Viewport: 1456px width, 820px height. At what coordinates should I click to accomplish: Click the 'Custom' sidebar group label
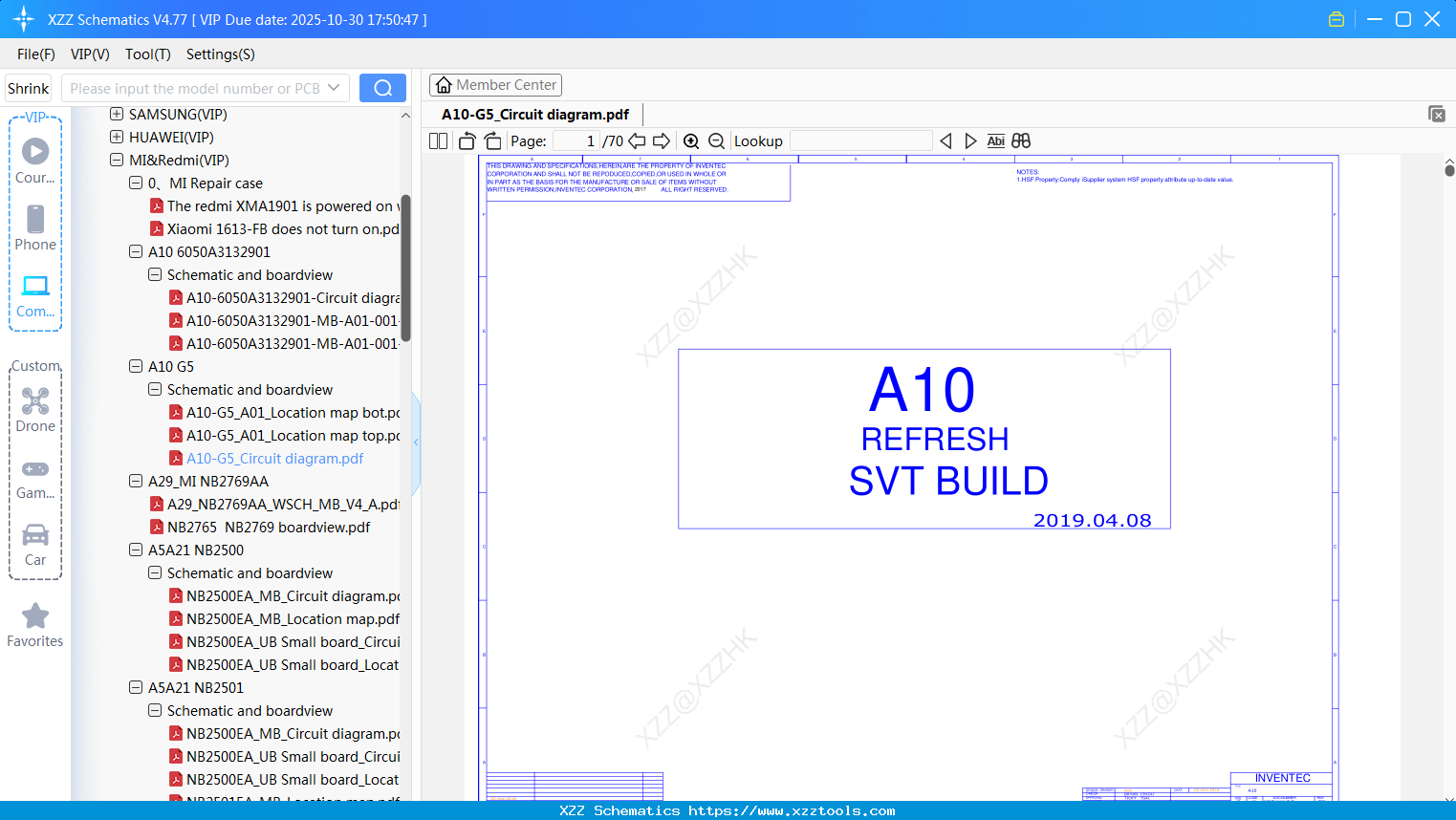(x=35, y=366)
